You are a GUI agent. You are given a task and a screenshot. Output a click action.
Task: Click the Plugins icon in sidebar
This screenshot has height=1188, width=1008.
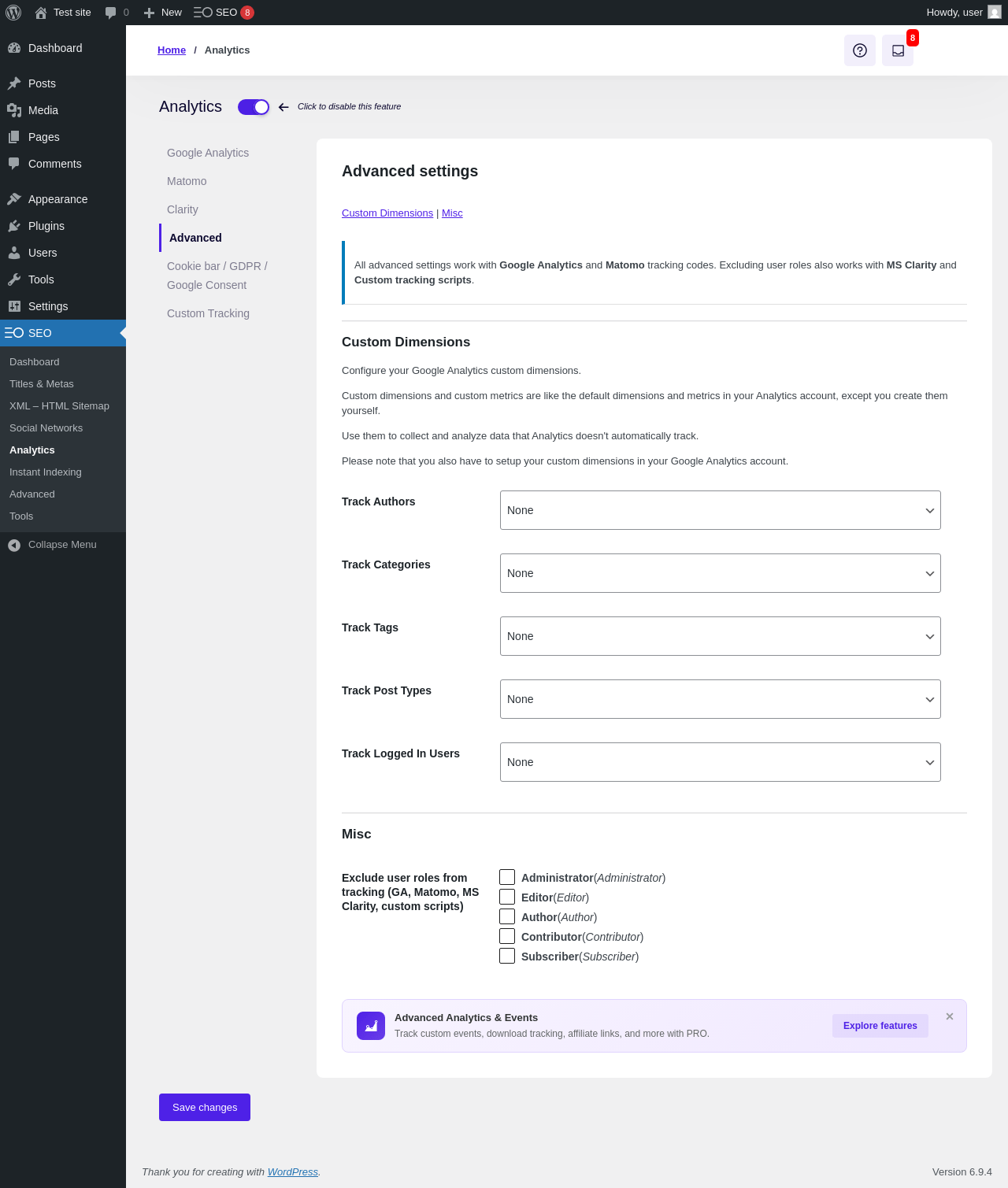pos(14,226)
